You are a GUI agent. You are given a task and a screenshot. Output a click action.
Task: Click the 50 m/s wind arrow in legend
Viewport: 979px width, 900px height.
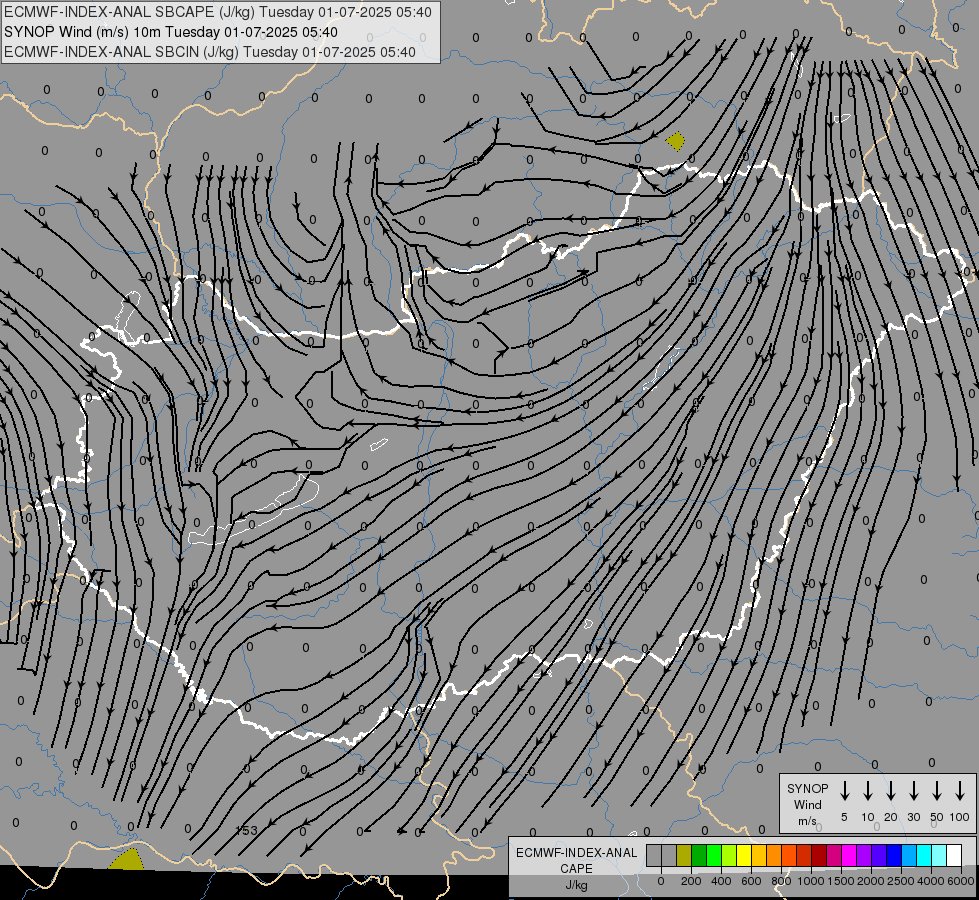click(x=937, y=790)
